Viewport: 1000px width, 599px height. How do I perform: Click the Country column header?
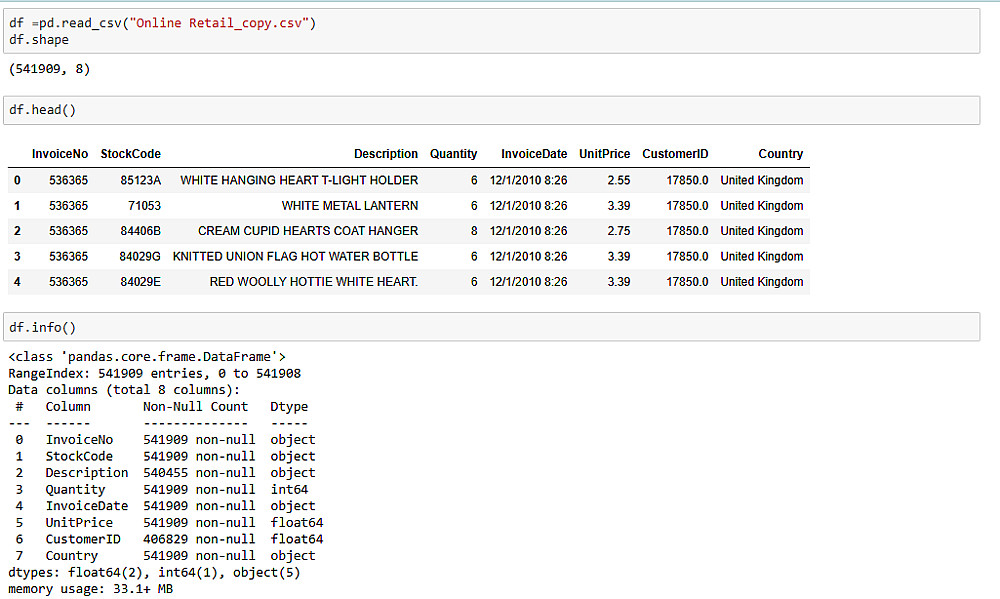coord(780,154)
